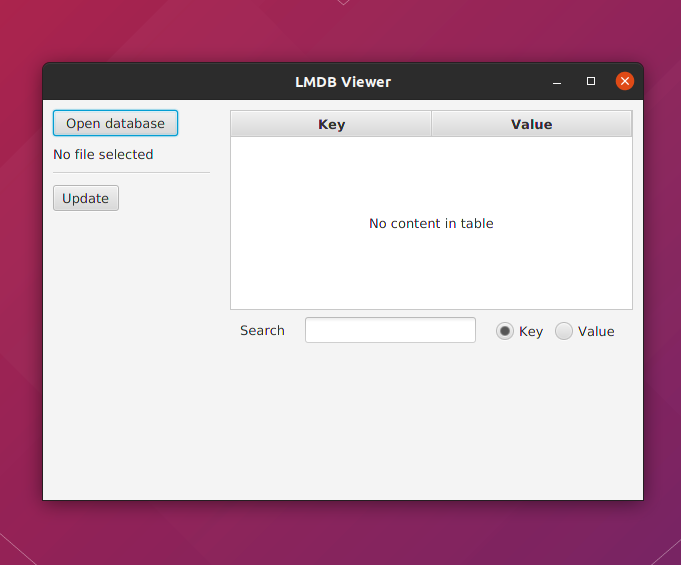681x565 pixels.
Task: Open the database file chooser
Action: 115,123
